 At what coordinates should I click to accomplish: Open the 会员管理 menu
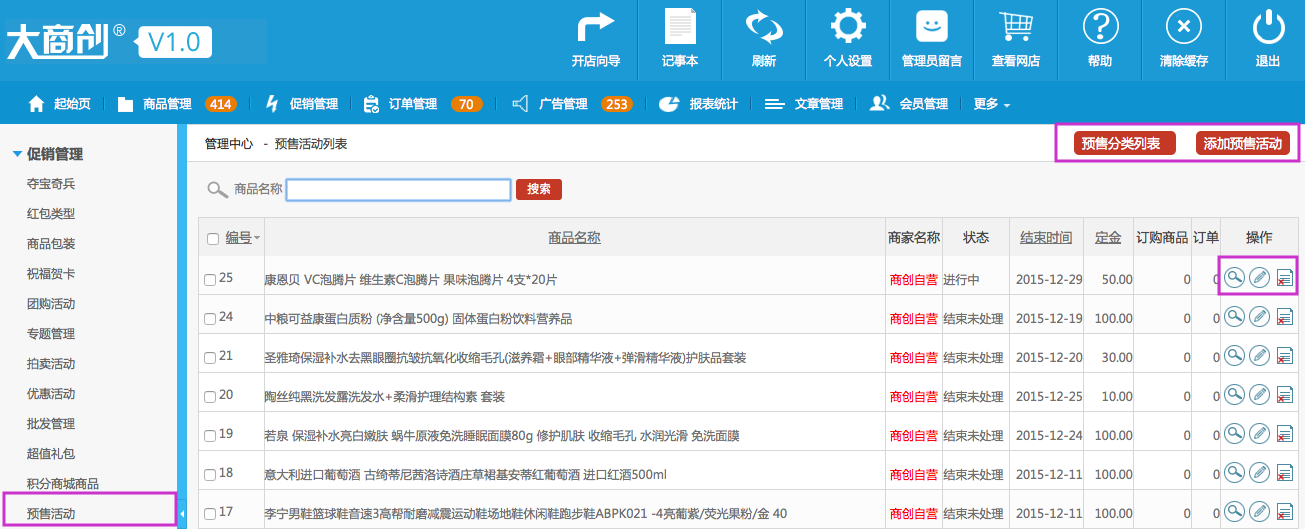click(x=909, y=104)
